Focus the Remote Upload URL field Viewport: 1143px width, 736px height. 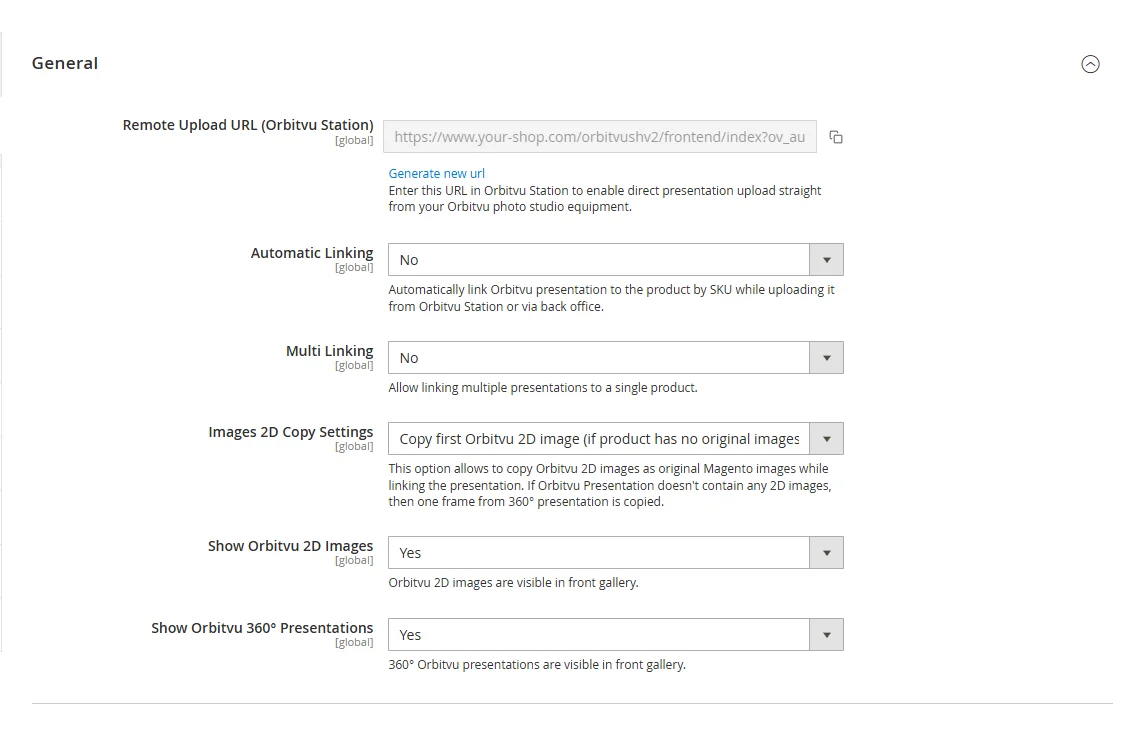coord(599,137)
